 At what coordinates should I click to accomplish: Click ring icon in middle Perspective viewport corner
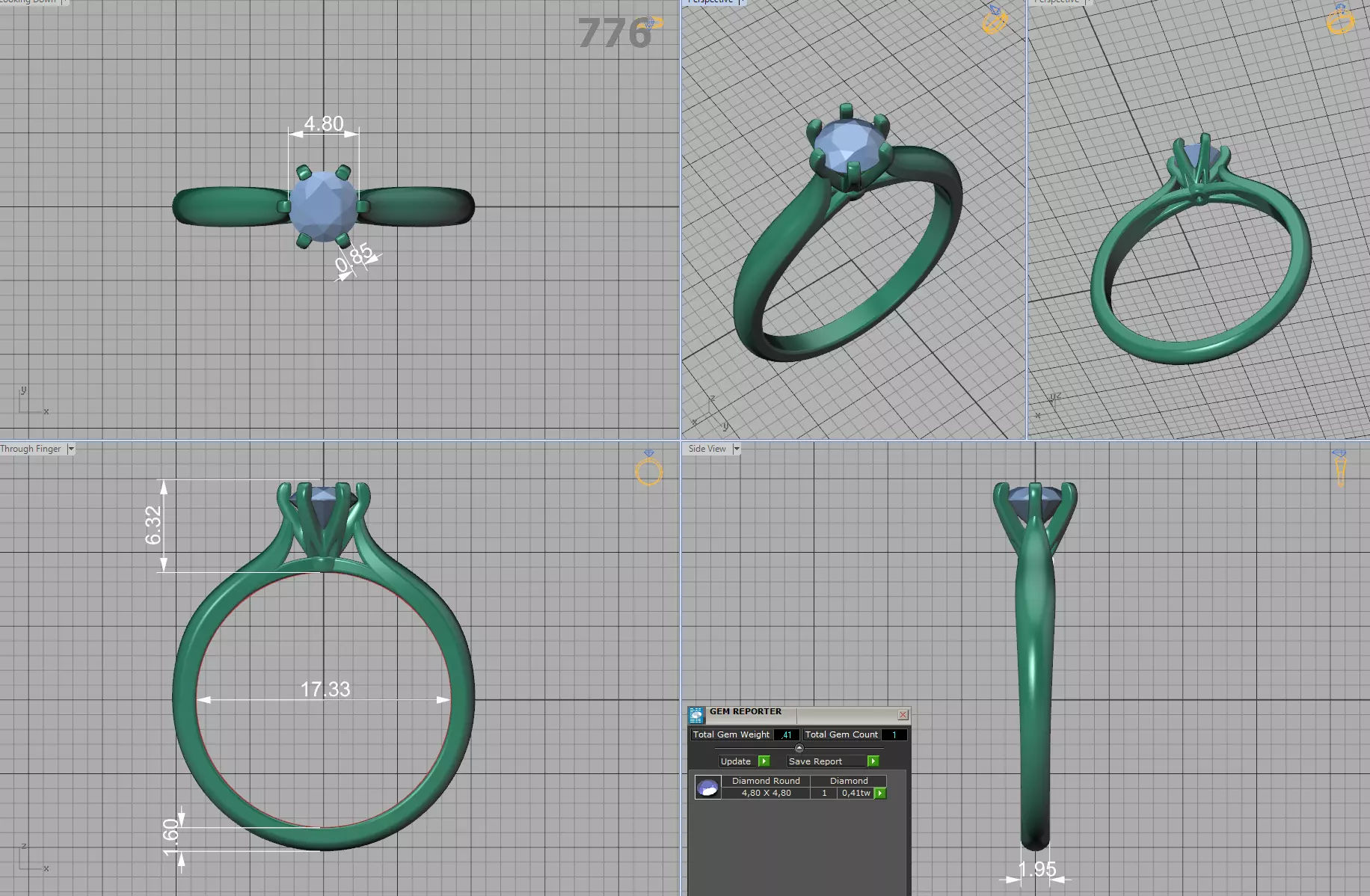[x=995, y=20]
